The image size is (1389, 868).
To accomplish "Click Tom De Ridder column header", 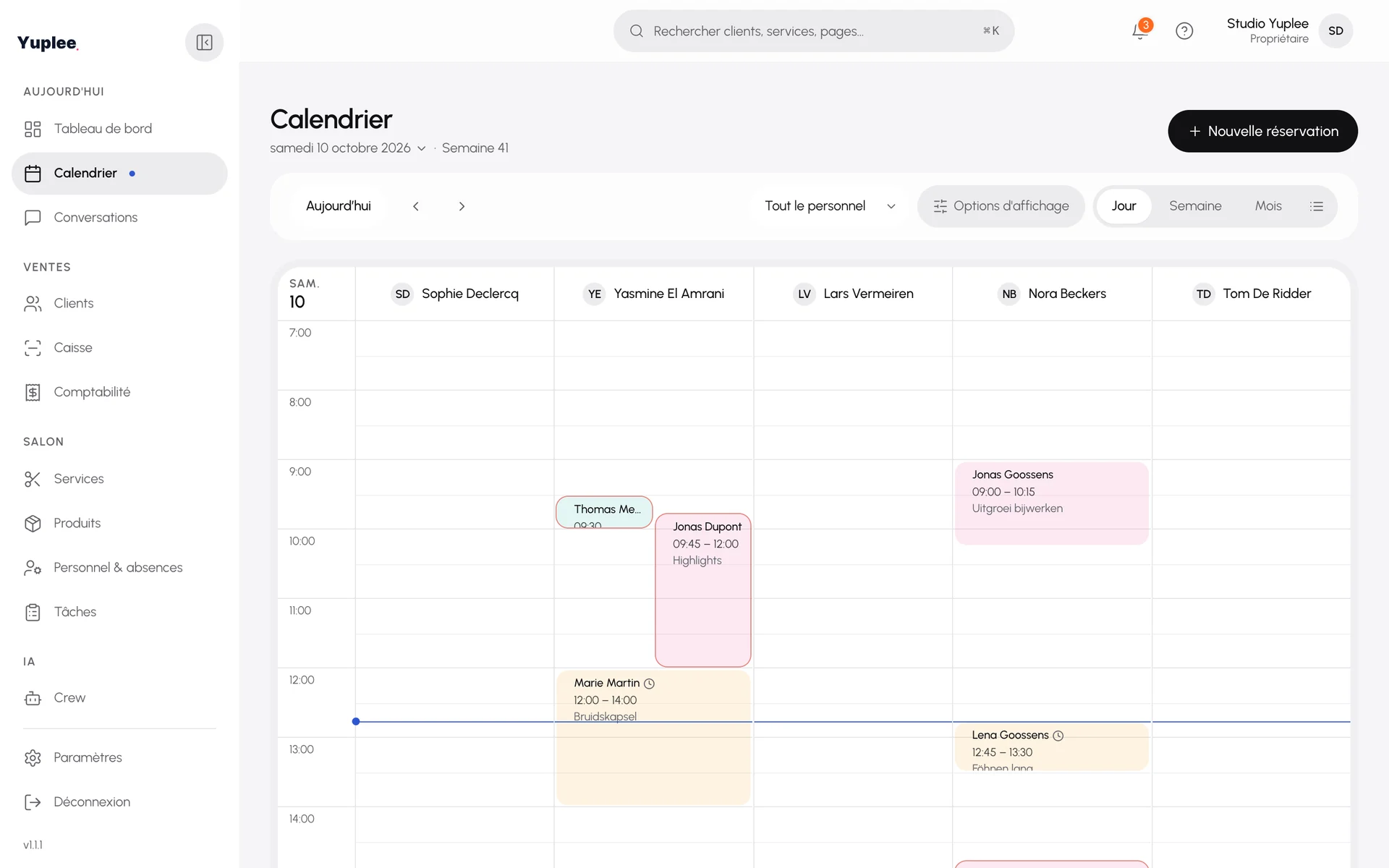I will pos(1252,294).
